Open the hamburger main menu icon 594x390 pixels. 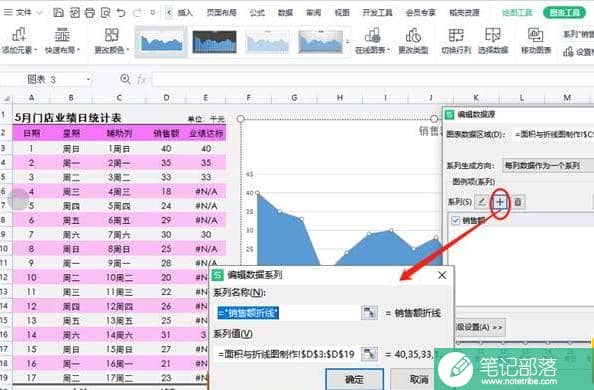[x=8, y=13]
